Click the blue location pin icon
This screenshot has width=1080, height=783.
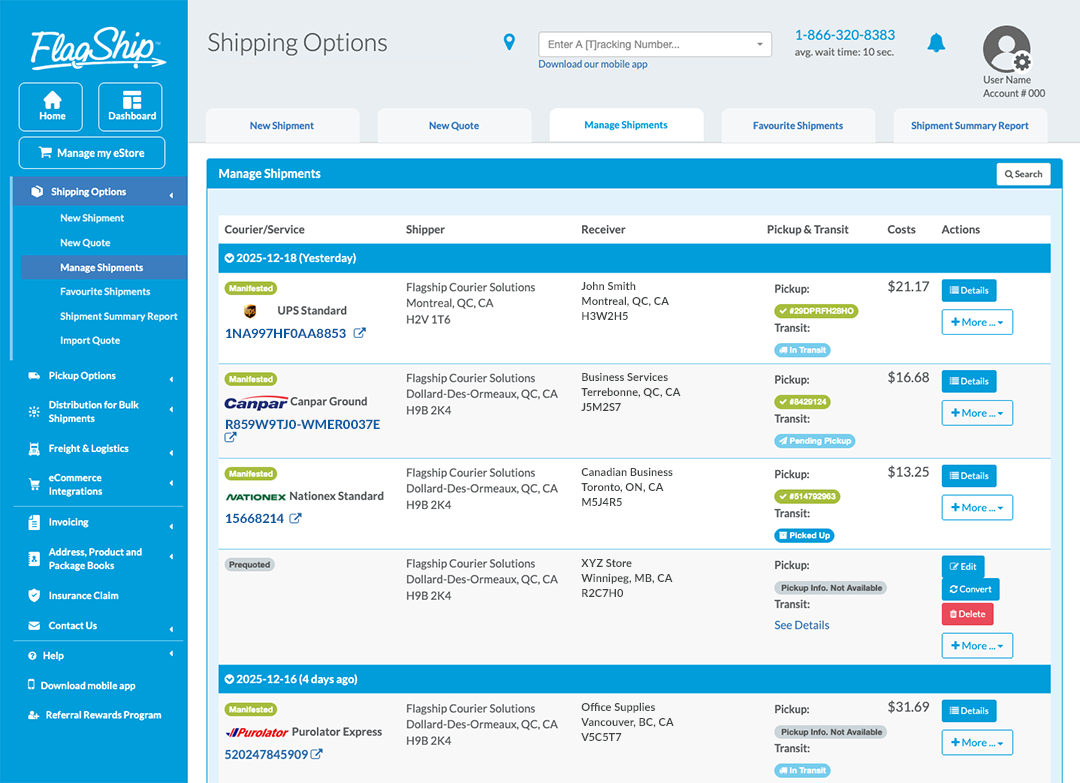point(509,42)
